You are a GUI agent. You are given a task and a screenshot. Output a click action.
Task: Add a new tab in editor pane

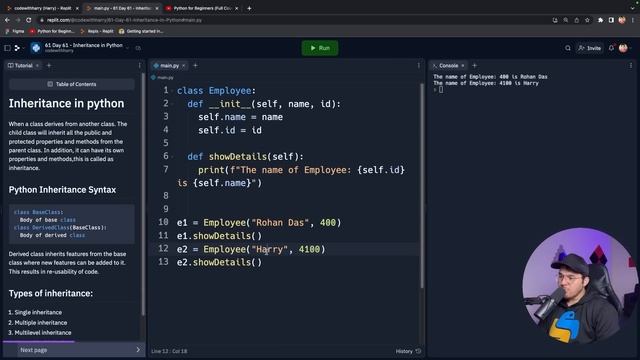pos(195,65)
